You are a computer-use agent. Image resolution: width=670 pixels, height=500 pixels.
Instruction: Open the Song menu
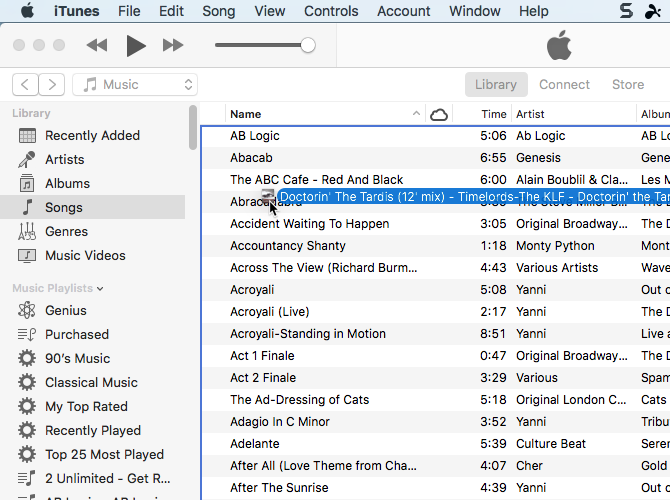click(219, 11)
